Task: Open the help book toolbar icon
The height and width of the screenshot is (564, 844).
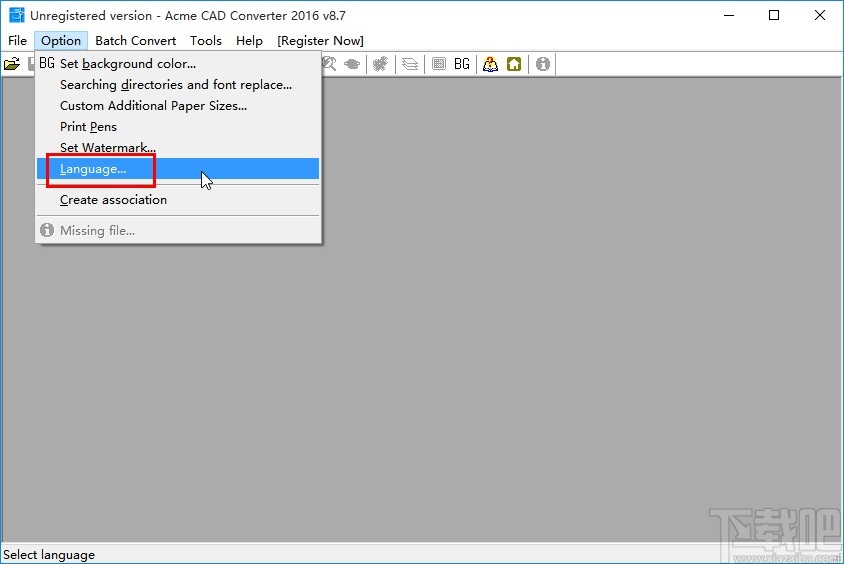Action: [x=490, y=64]
